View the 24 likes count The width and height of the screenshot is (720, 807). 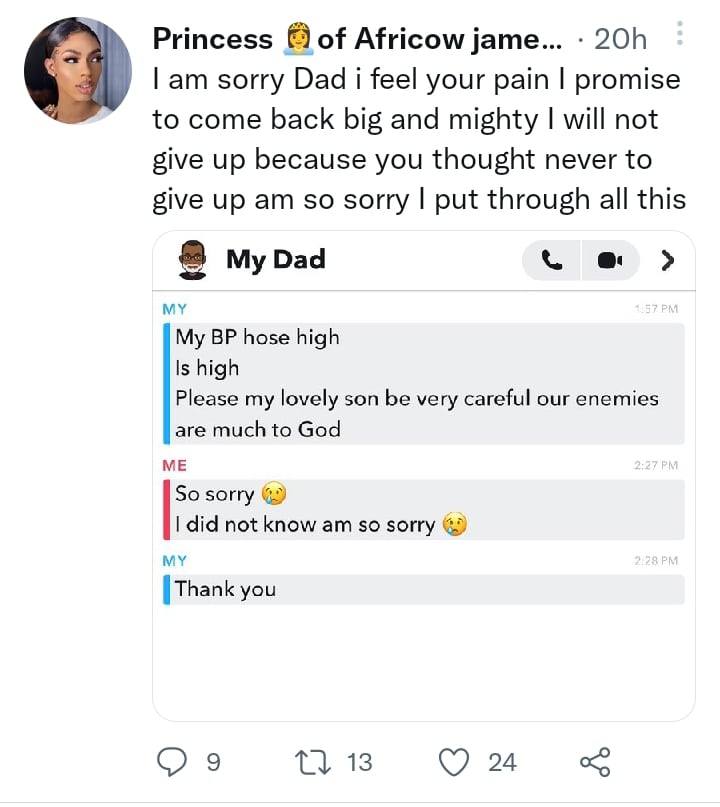tap(502, 763)
